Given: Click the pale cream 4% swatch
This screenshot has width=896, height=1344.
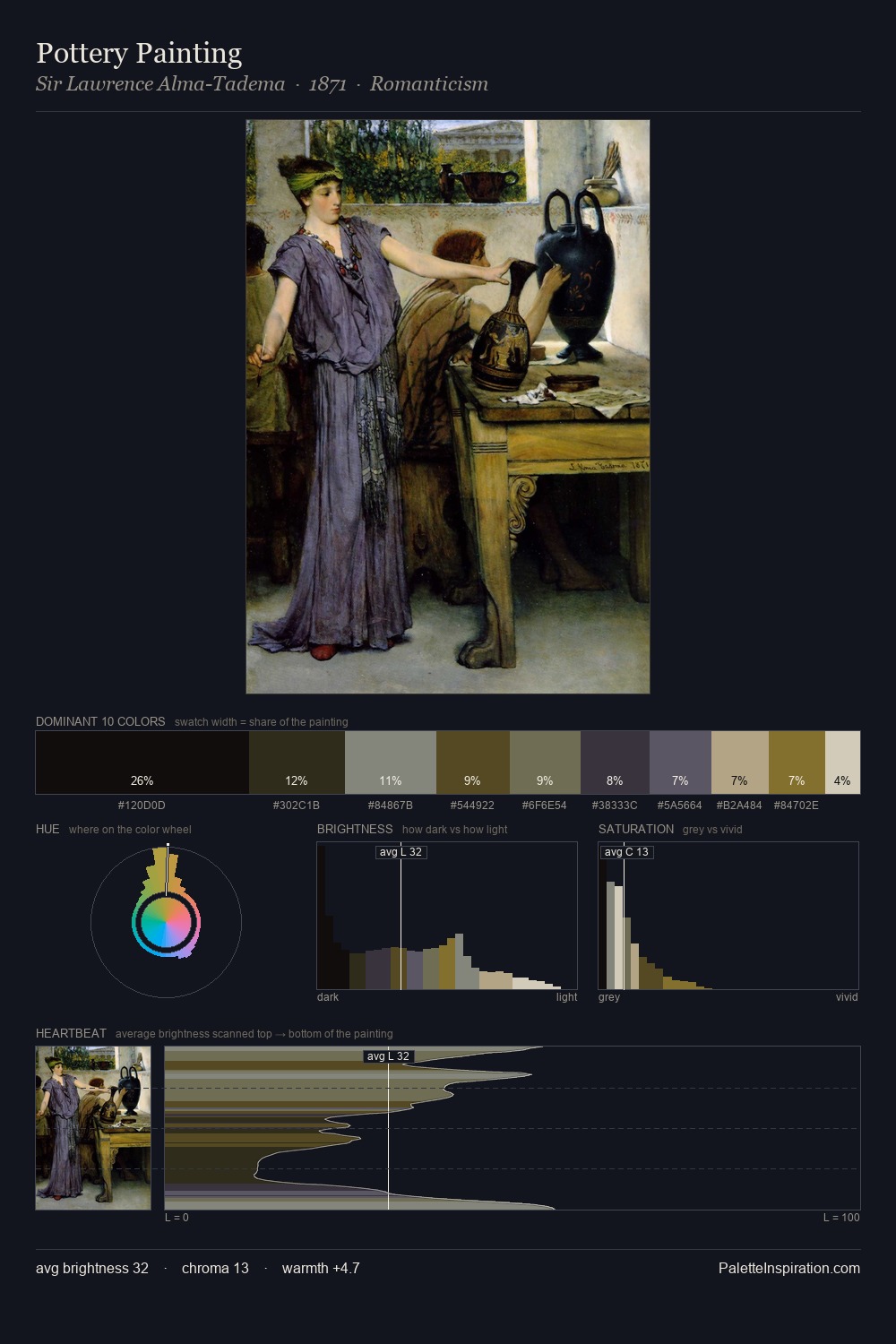Looking at the screenshot, I should (x=842, y=762).
